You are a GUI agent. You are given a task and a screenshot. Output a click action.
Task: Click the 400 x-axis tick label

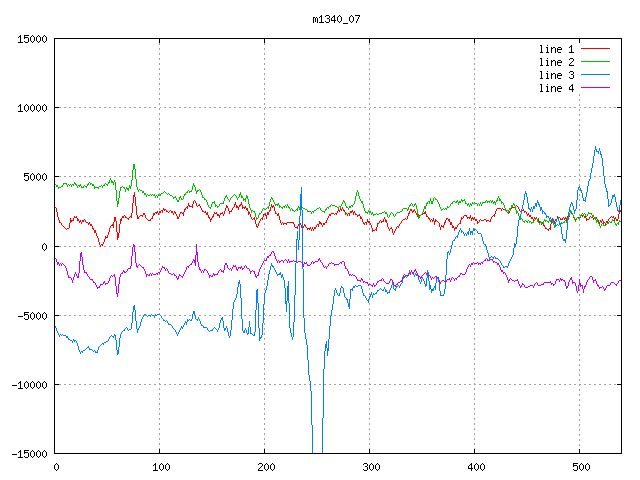tap(475, 467)
